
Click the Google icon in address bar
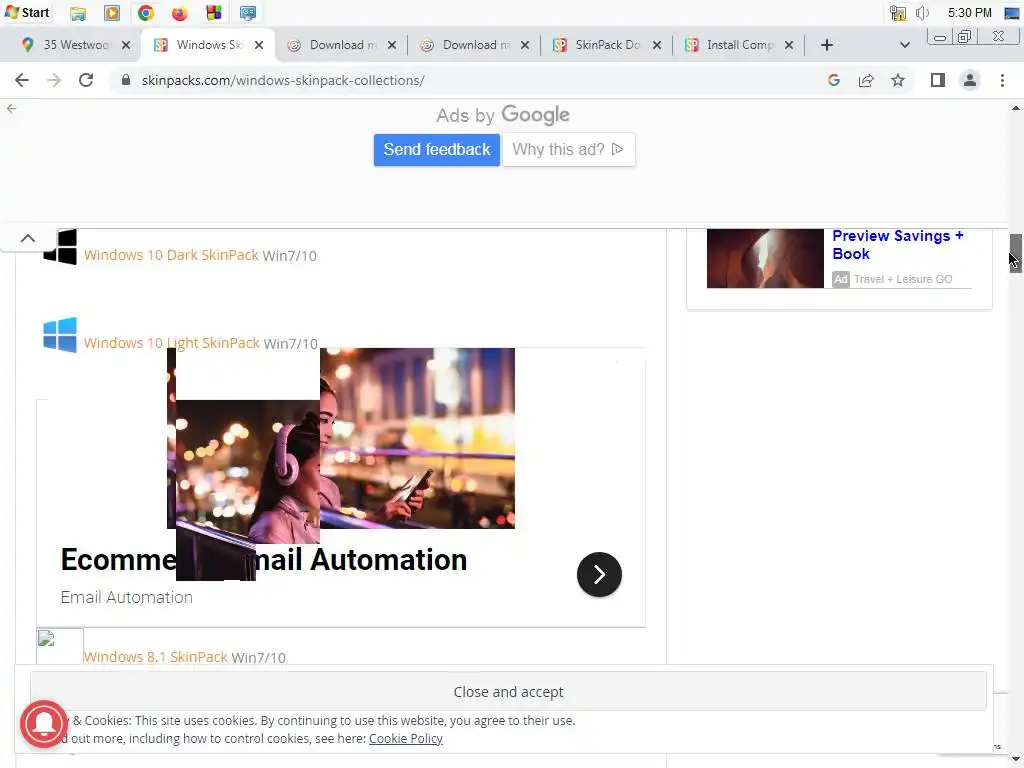coord(834,80)
